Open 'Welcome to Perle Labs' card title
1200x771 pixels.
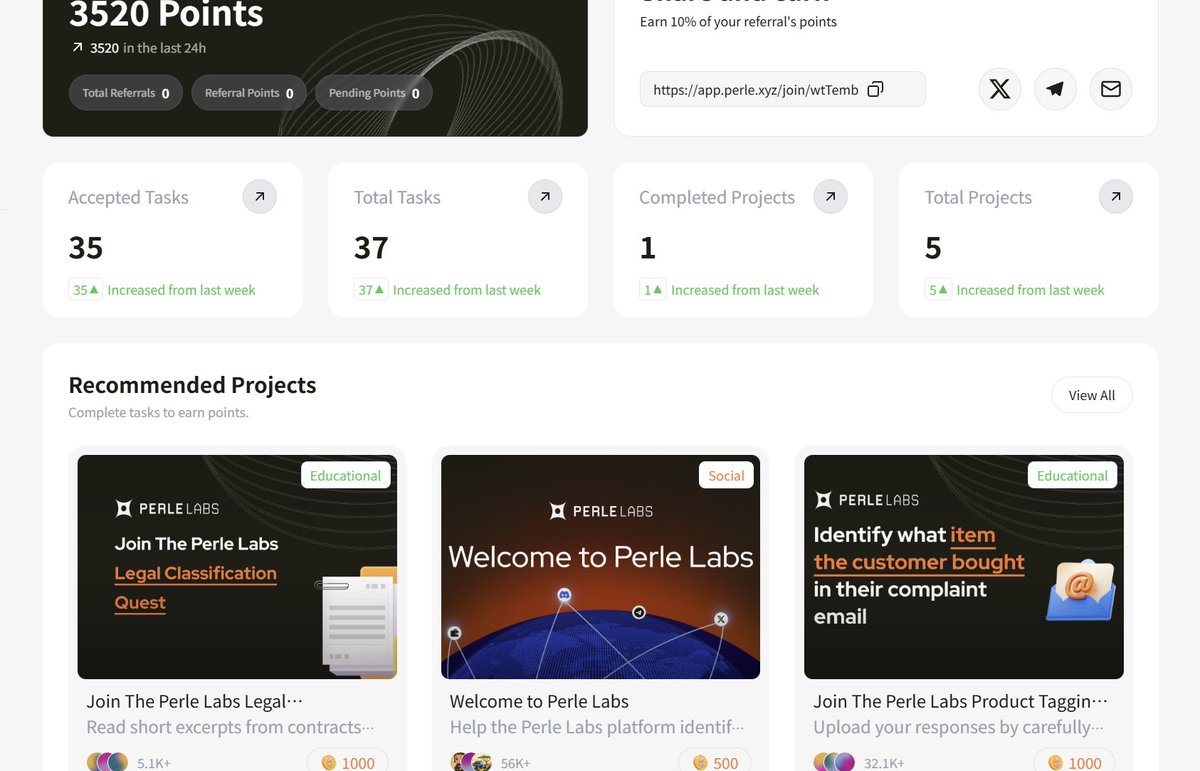(x=539, y=702)
